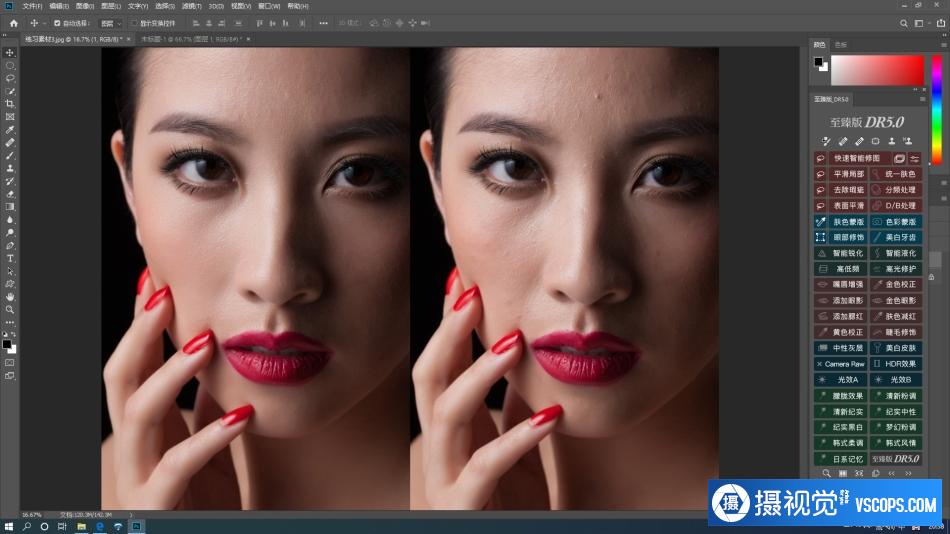
Task: Open DR5.0 panel flyout menu
Action: pos(923,99)
